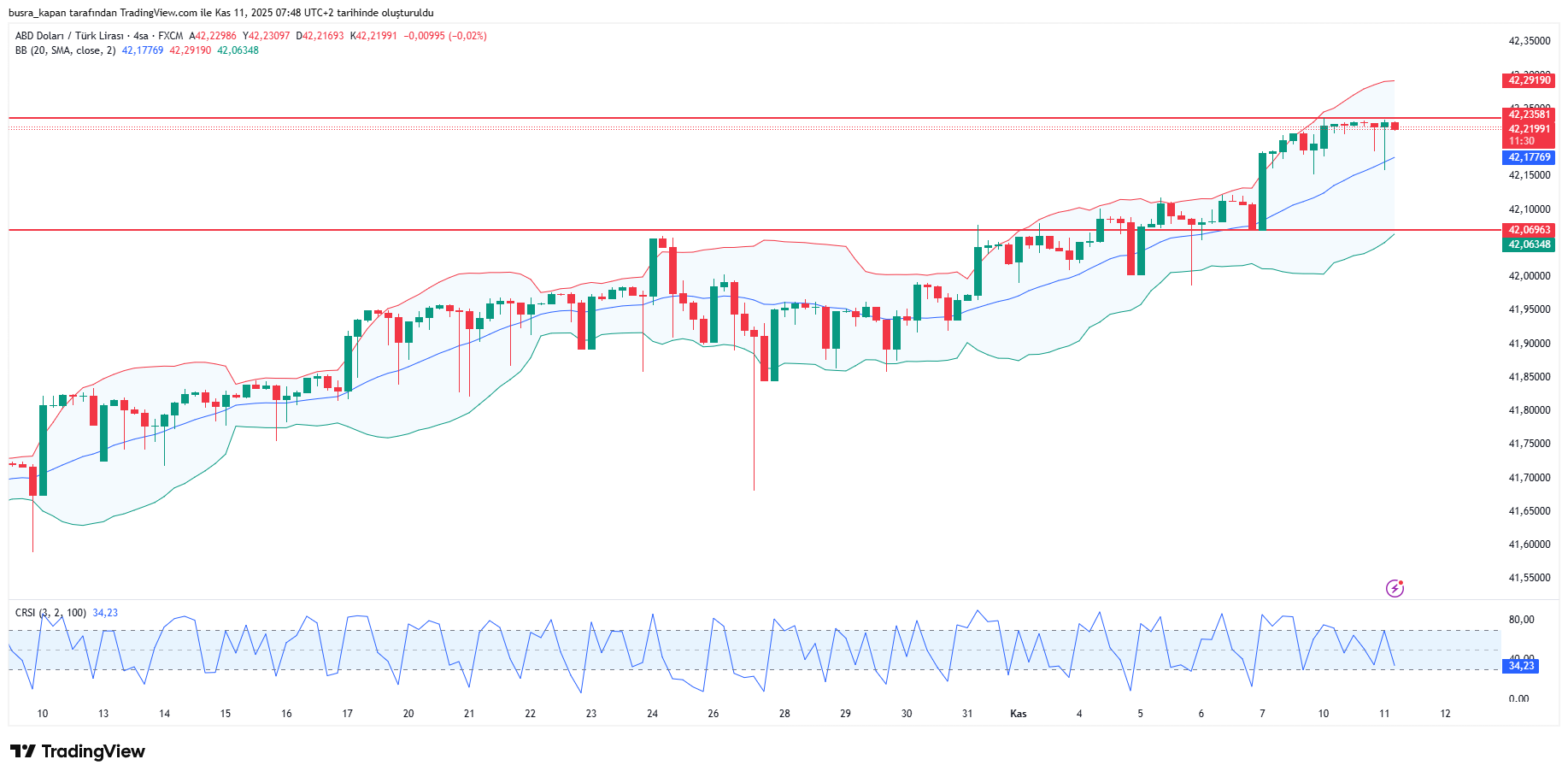Click the current price label 42,21991

click(x=1529, y=129)
